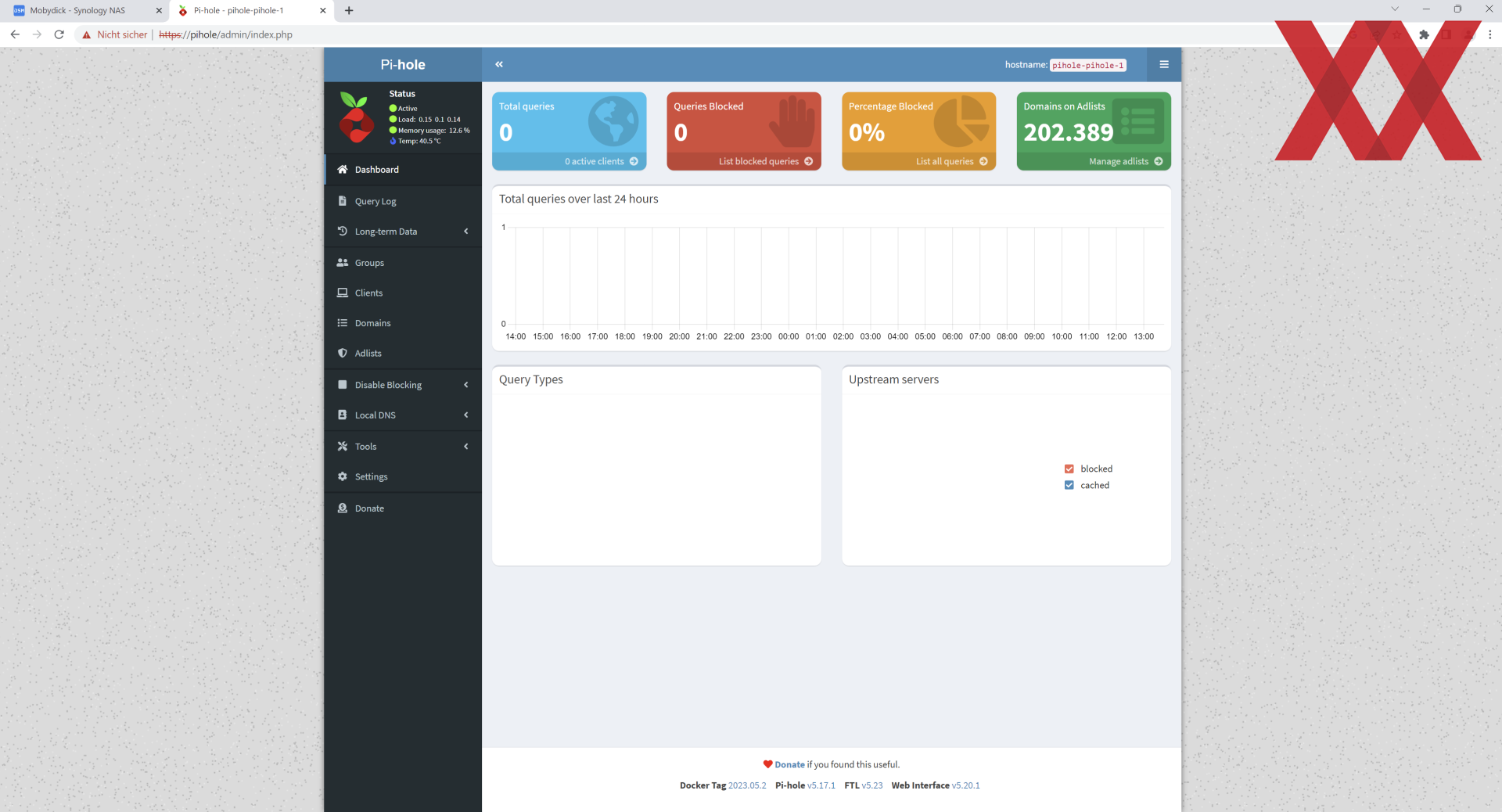Click the List all queries link

(x=945, y=161)
